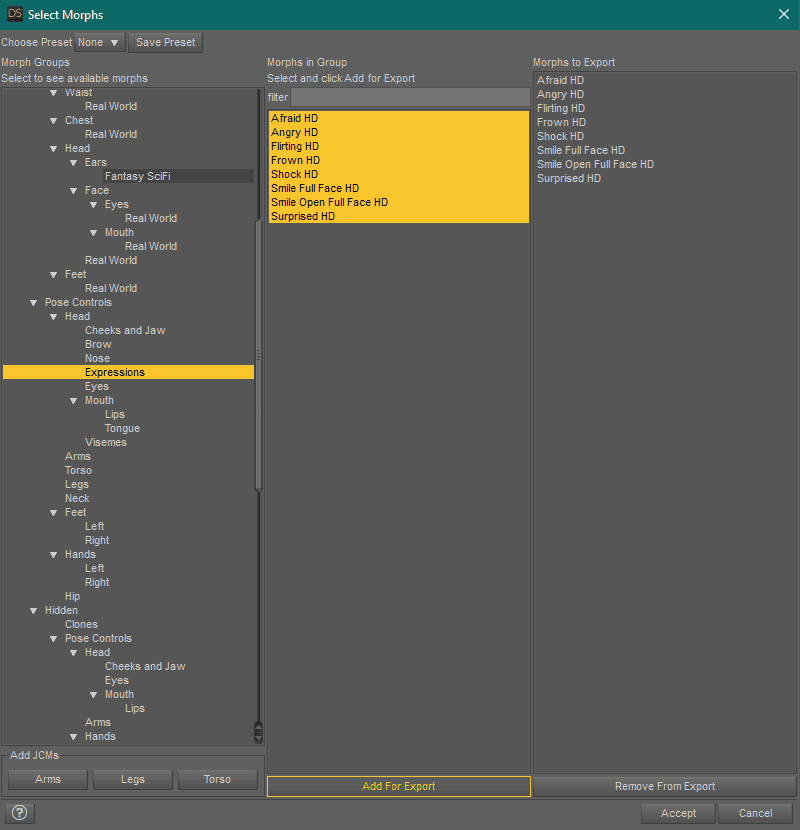
Task: Collapse the Pose Controls tree group
Action: [35, 302]
